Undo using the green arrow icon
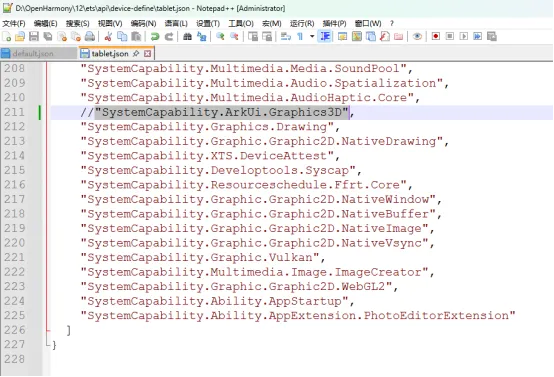The height and width of the screenshot is (377, 554). point(155,36)
